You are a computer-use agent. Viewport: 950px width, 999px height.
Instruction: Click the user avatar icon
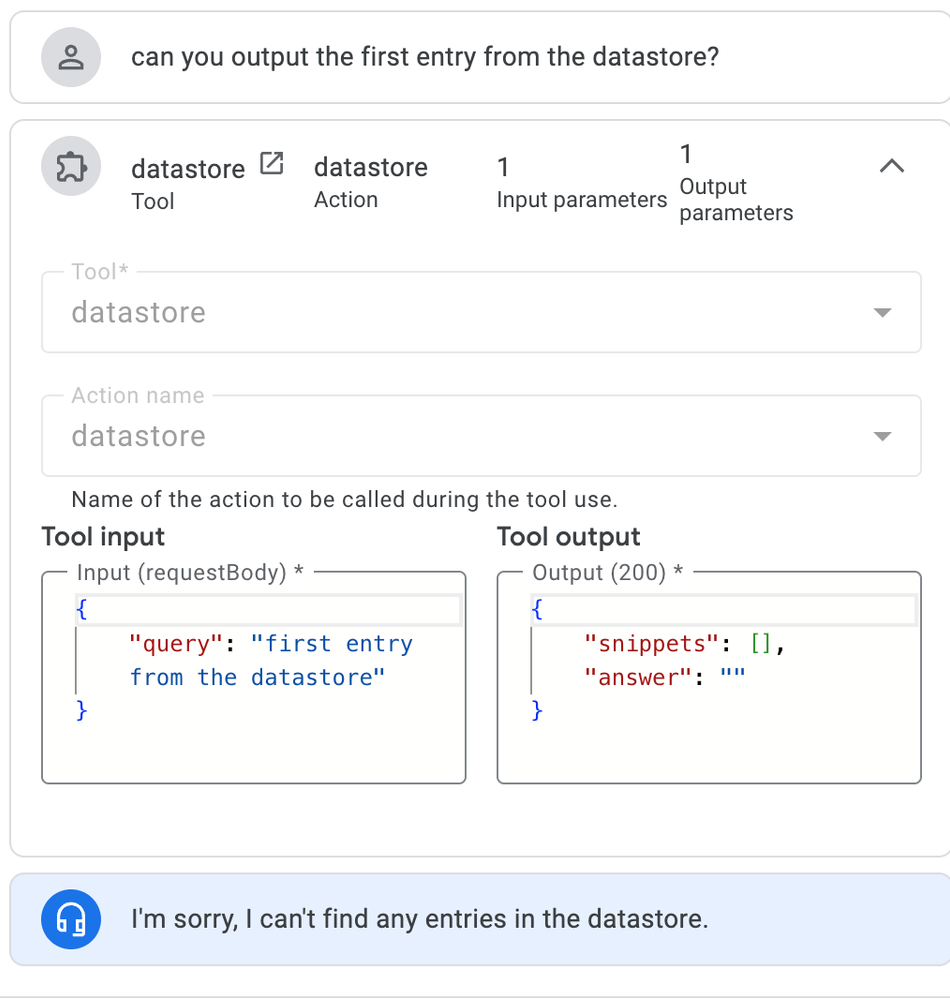click(71, 57)
